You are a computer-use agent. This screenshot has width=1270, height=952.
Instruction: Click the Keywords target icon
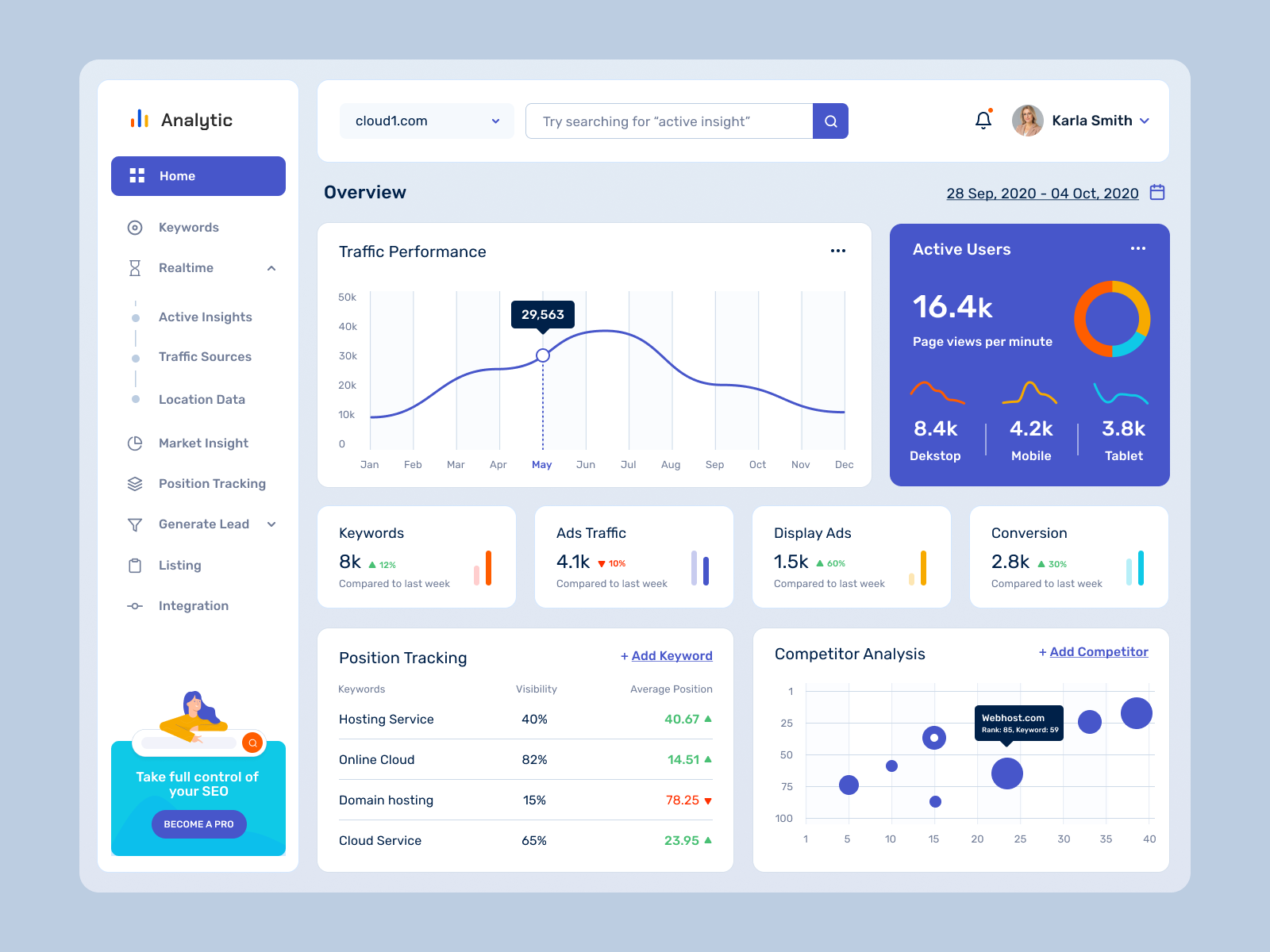click(x=135, y=228)
